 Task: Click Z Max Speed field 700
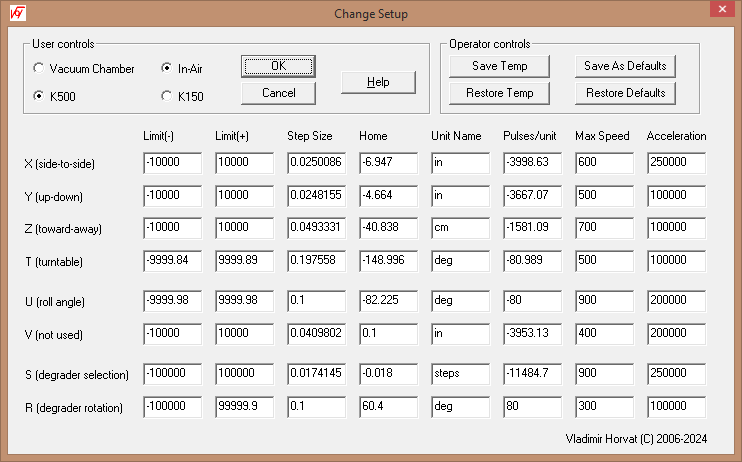tap(604, 228)
